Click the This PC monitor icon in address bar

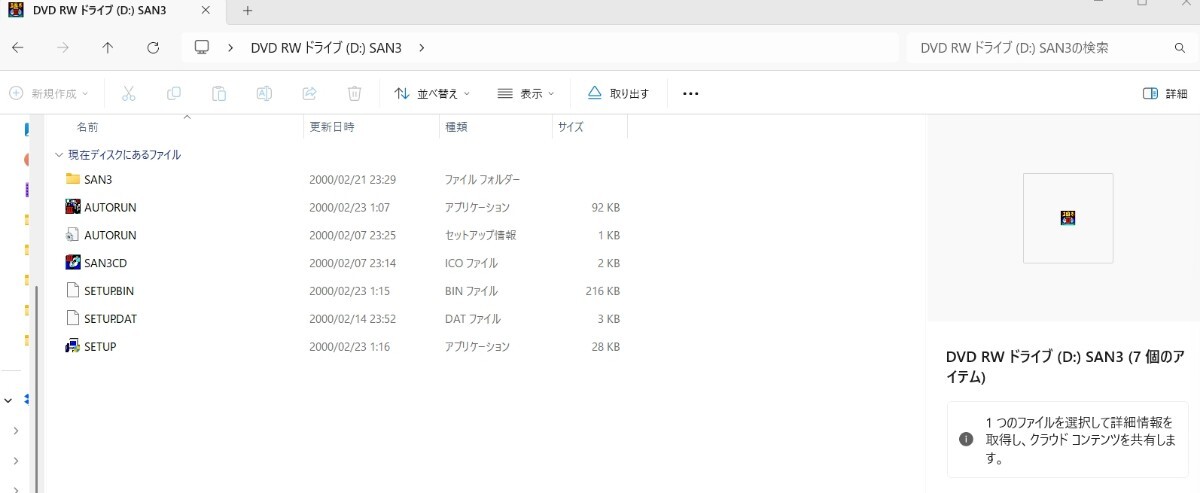click(x=201, y=47)
